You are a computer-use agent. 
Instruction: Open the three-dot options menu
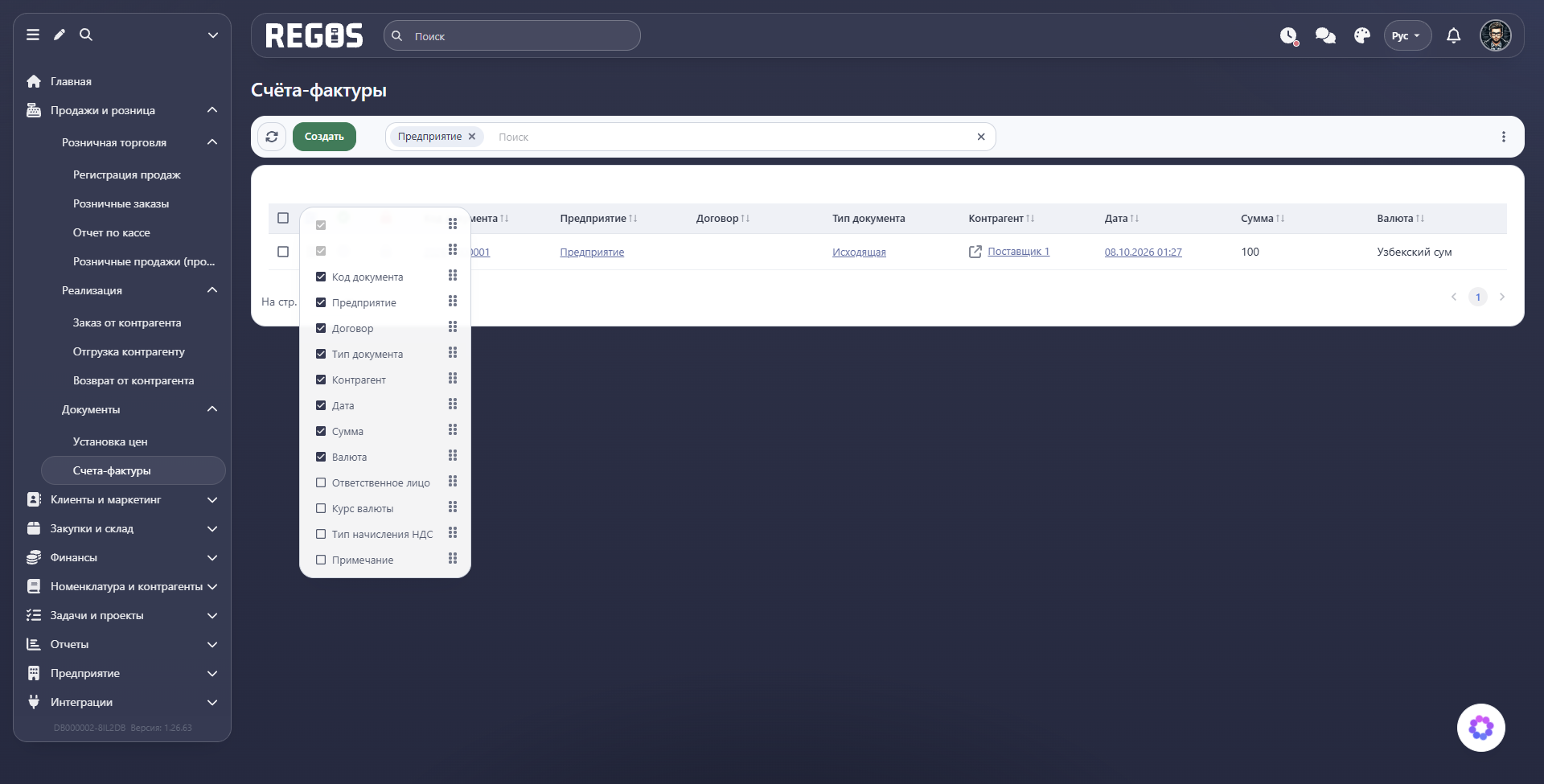1504,137
